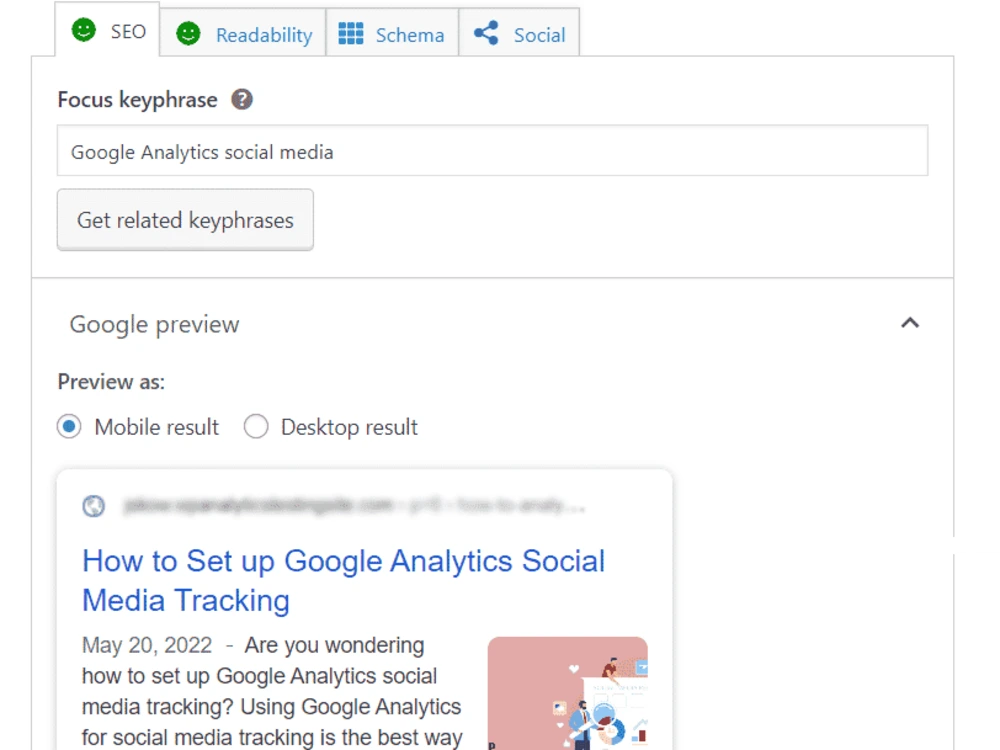Switch to the Social tab

[519, 32]
